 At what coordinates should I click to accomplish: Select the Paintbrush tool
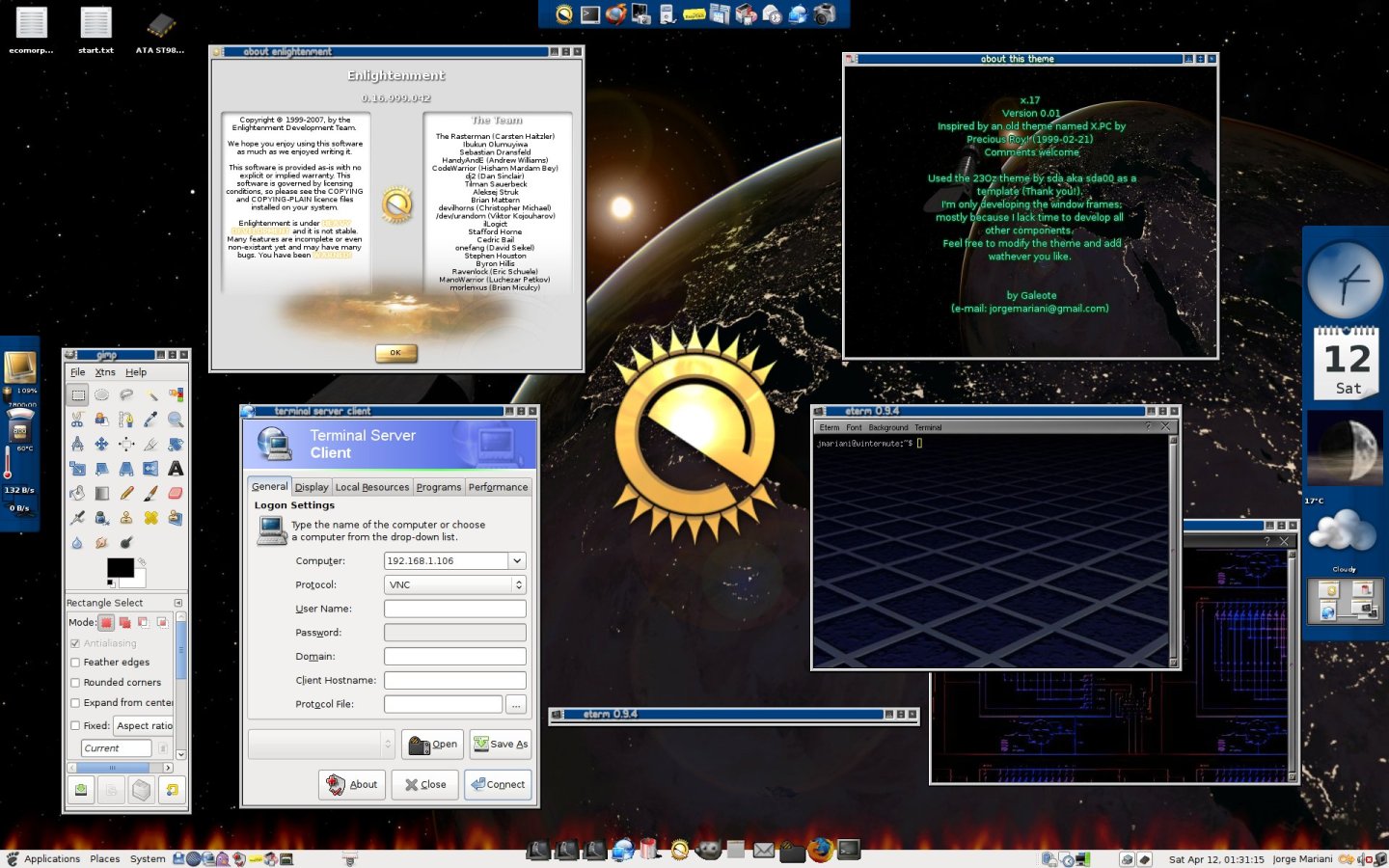click(151, 493)
